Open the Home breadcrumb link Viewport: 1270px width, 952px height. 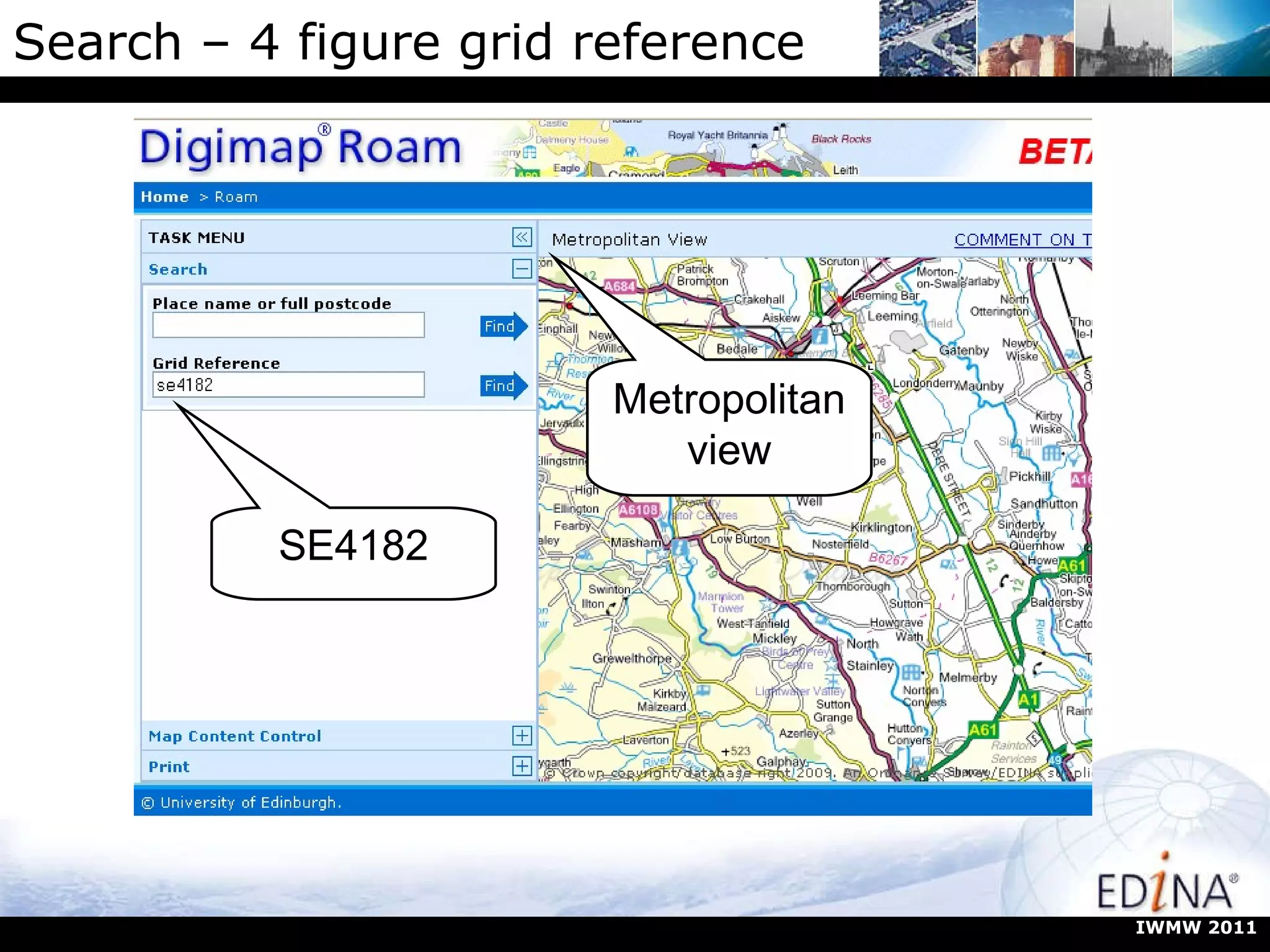click(164, 197)
